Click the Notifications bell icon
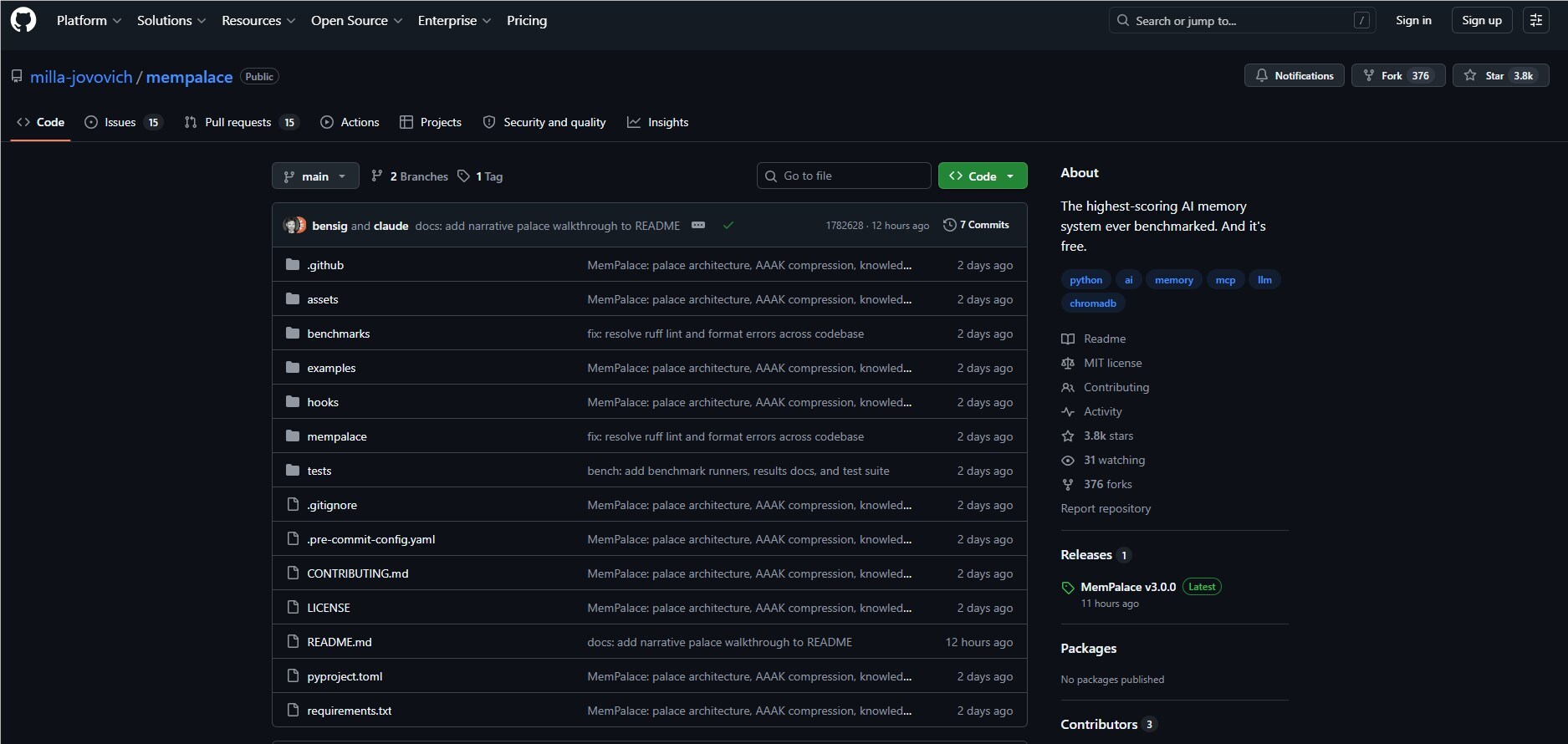Viewport: 1568px width, 744px height. [1262, 75]
